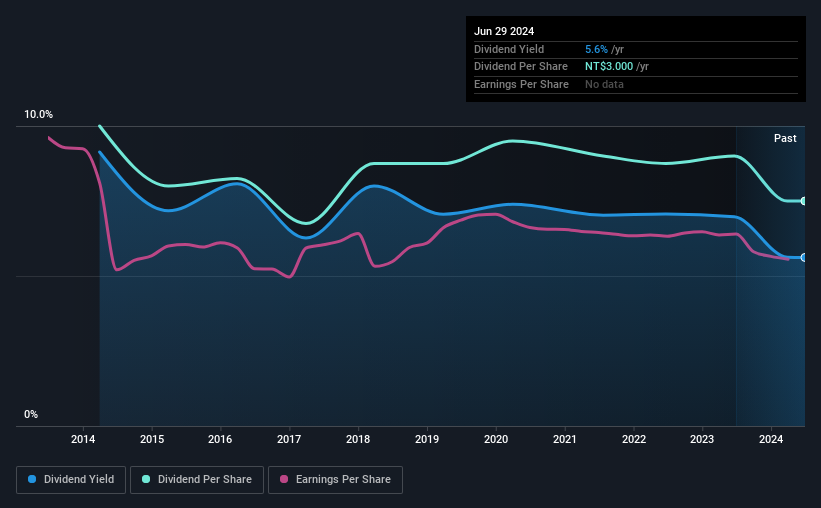
Task: Click the 10.0% y-axis label
Action: point(38,114)
